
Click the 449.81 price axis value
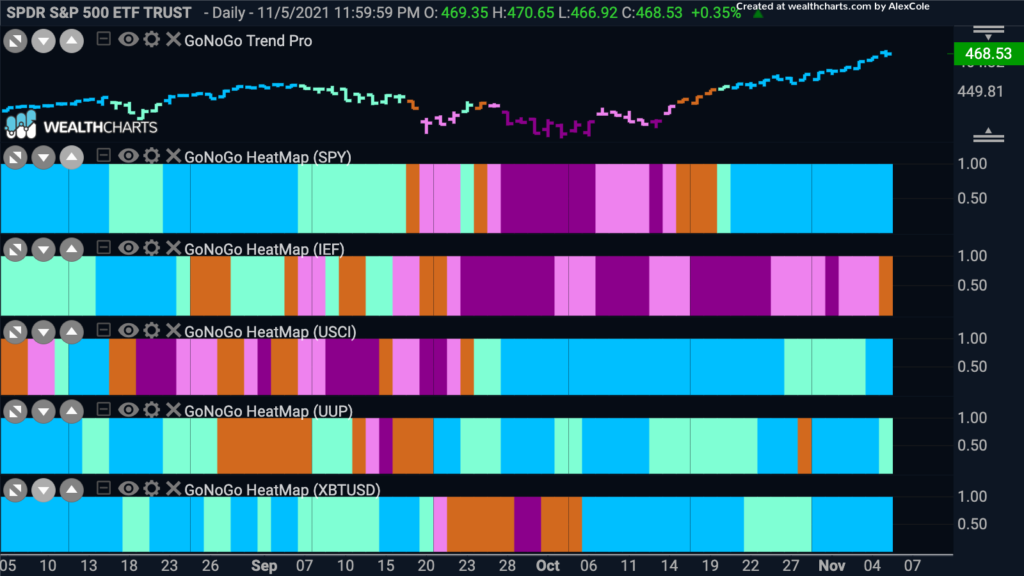pos(980,91)
